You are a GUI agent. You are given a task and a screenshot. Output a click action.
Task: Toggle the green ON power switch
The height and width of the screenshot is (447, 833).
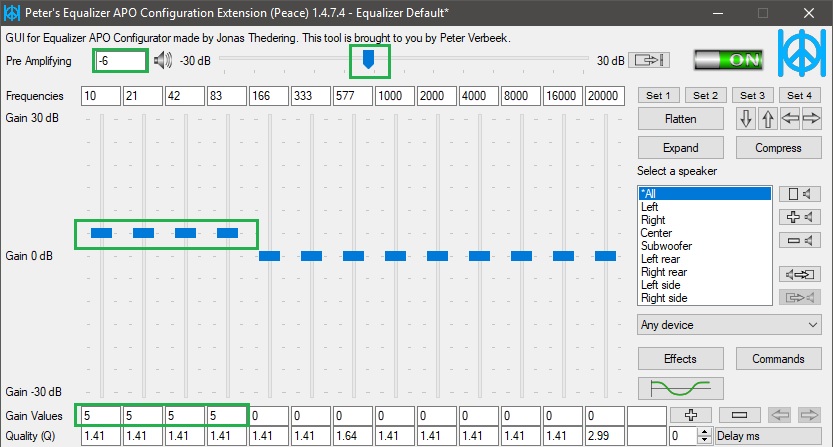(728, 60)
